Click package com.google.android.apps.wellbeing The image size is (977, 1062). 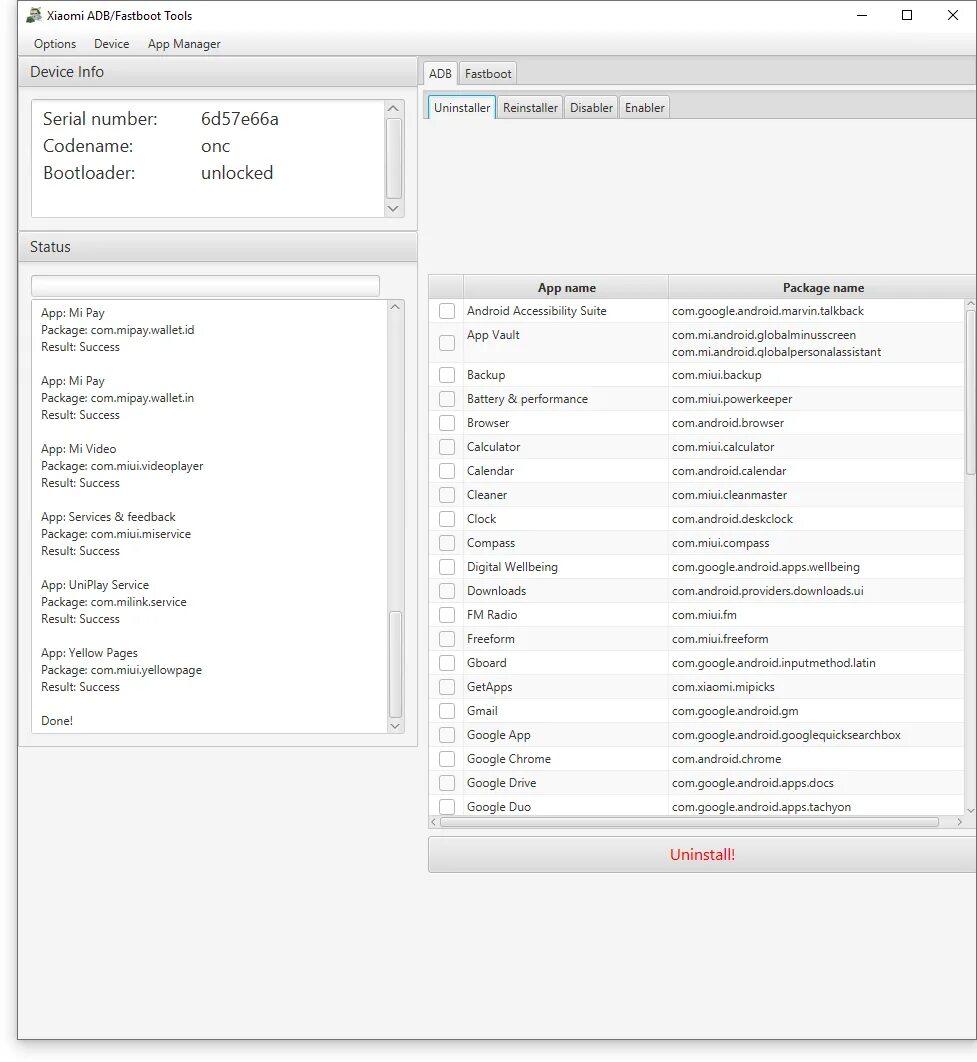766,567
